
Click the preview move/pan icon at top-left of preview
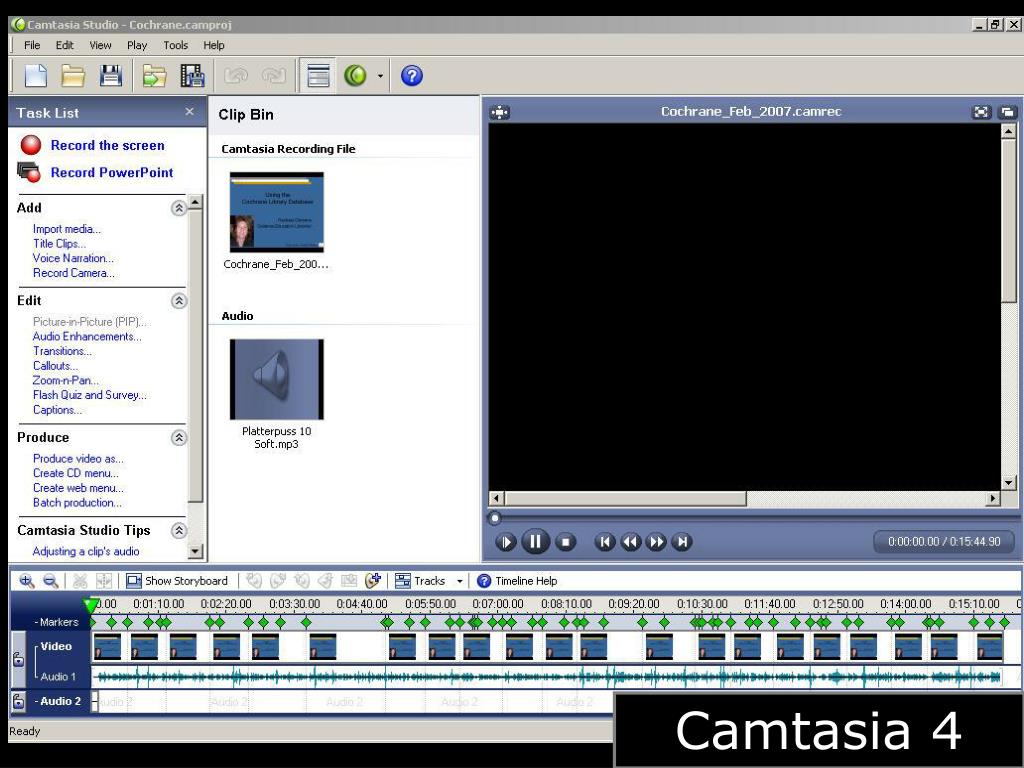(x=500, y=112)
